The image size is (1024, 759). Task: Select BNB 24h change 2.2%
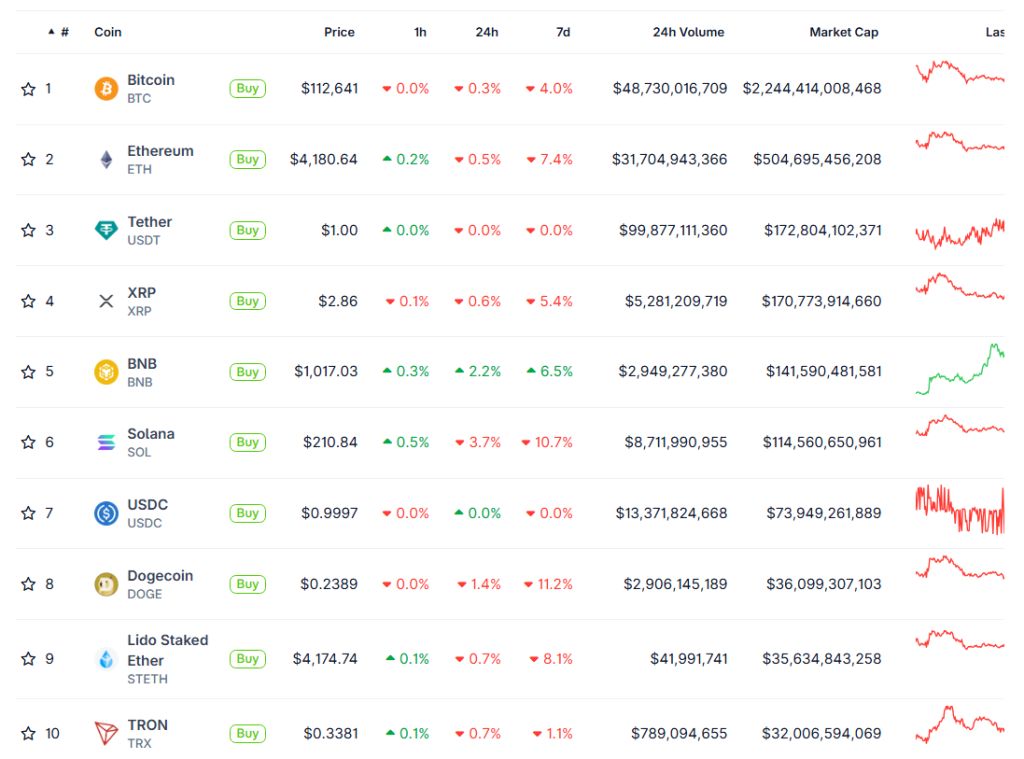click(478, 372)
